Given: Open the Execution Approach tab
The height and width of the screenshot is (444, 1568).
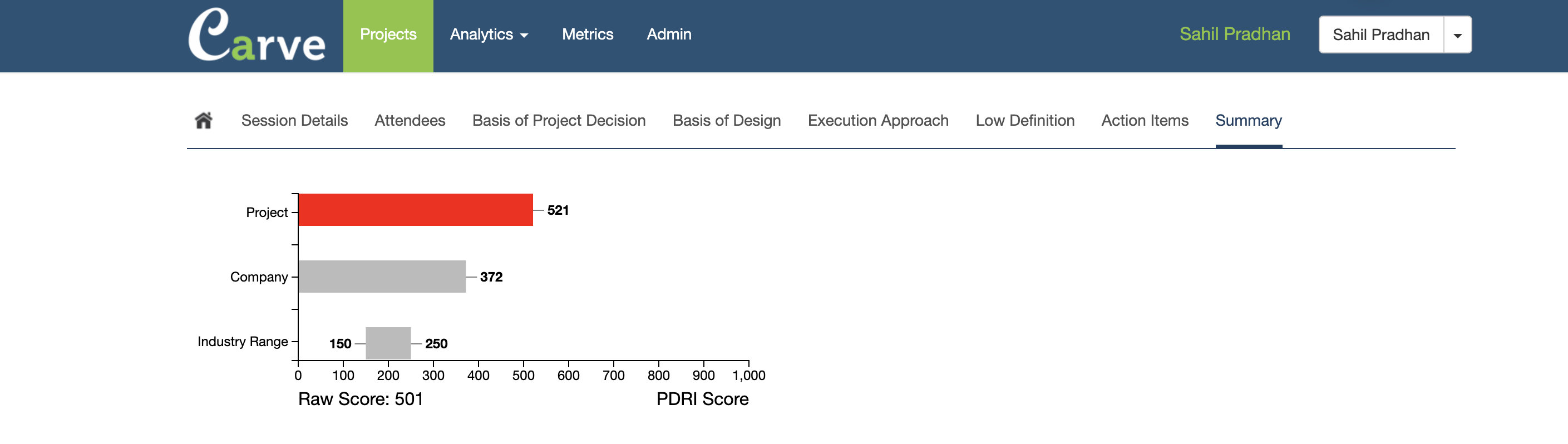Looking at the screenshot, I should [x=877, y=121].
